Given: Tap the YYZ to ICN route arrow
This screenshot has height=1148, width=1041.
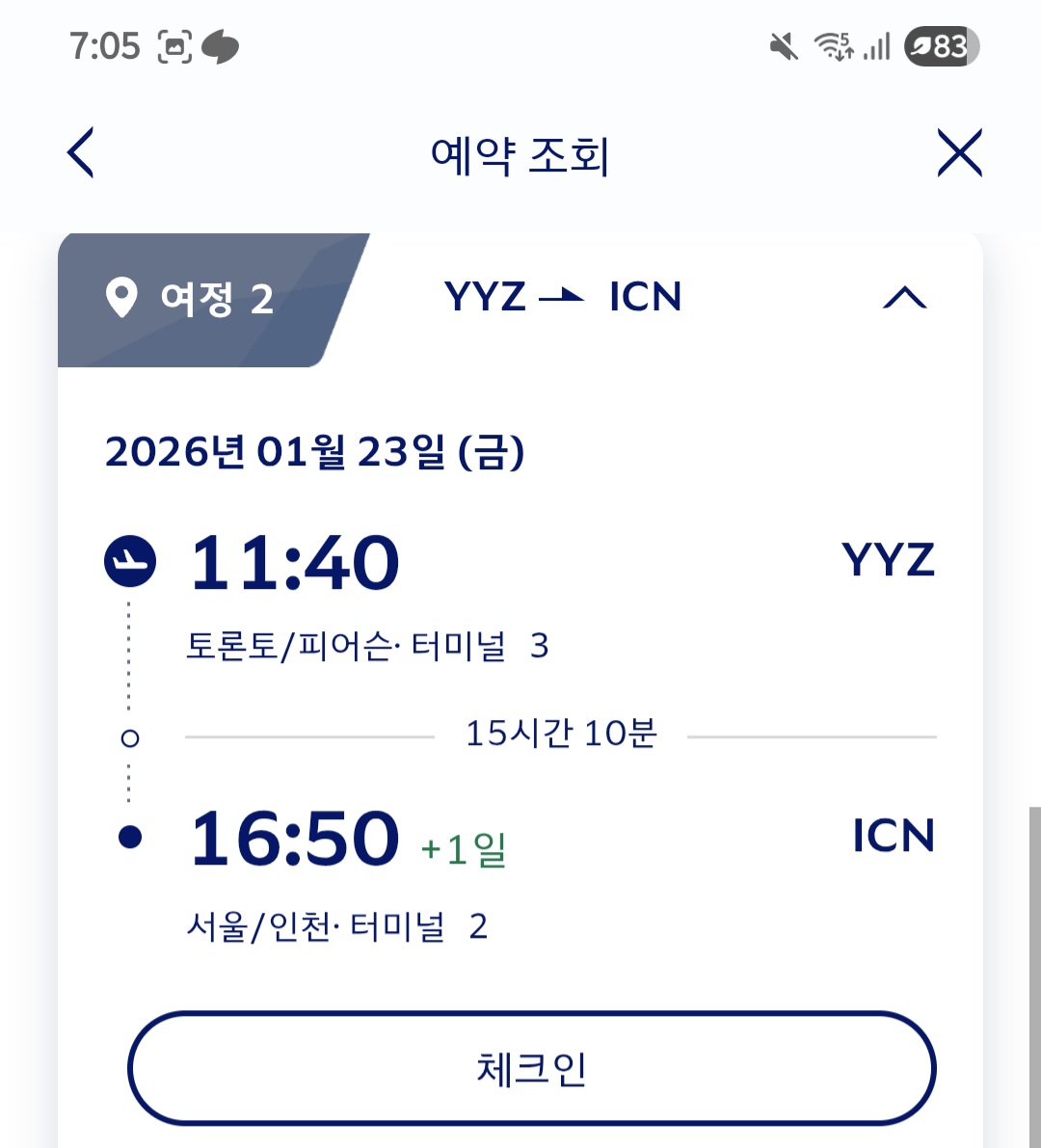Looking at the screenshot, I should pos(561,297).
